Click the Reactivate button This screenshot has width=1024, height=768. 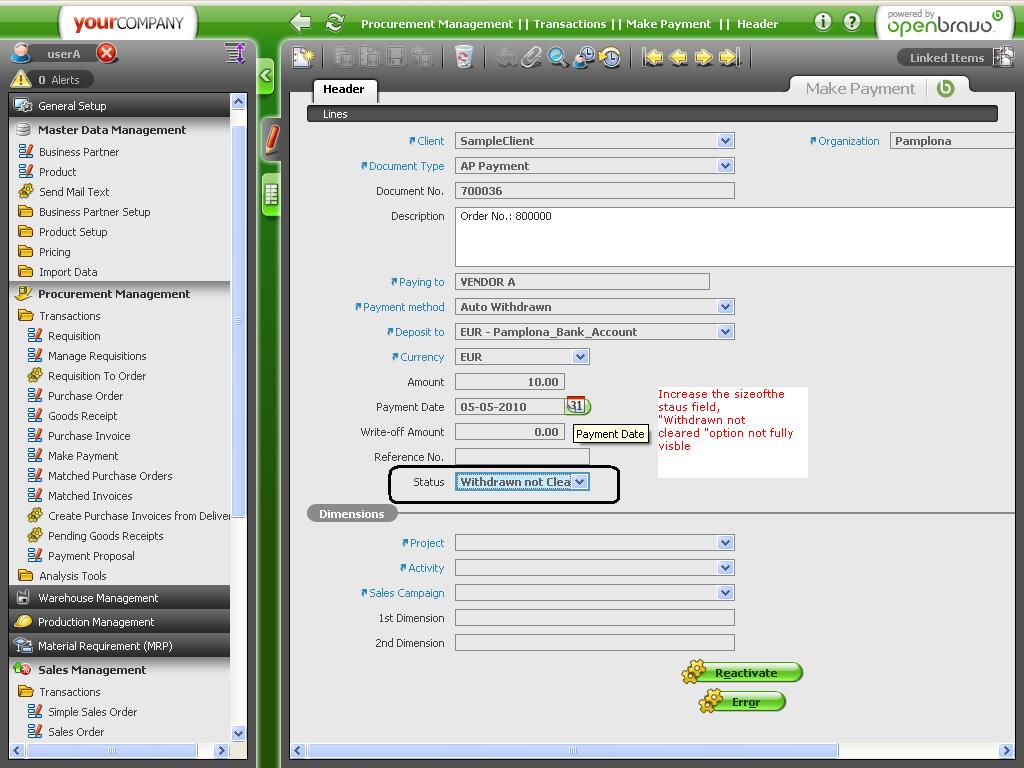click(745, 673)
